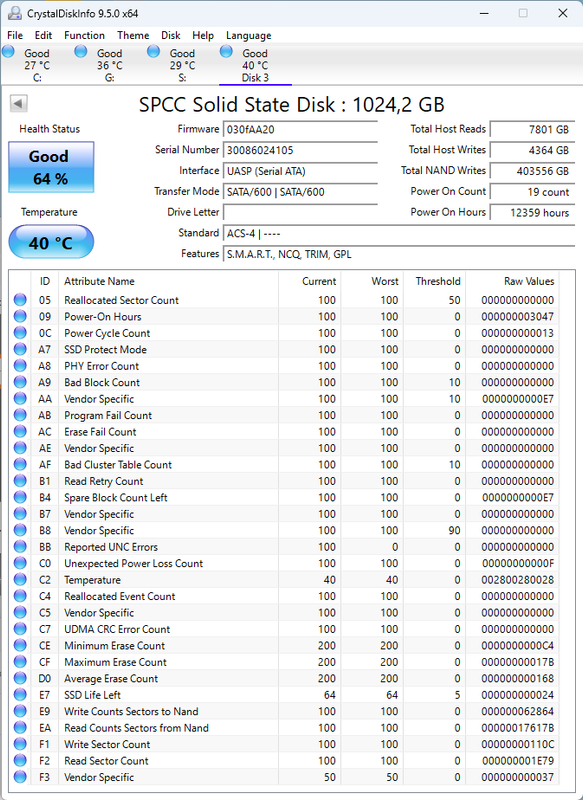This screenshot has width=583, height=800.
Task: Click the Good 64 % health status button
Action: tap(51, 167)
